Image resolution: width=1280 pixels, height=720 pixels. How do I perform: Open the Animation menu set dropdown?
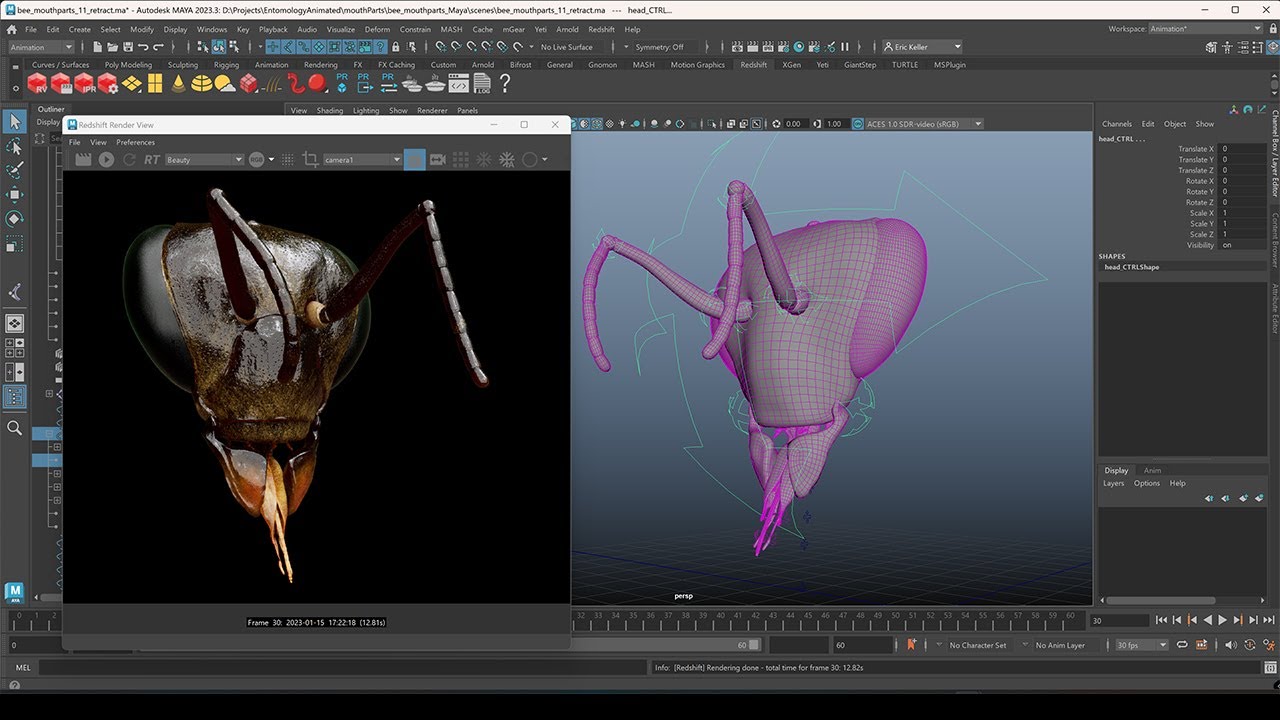(x=41, y=47)
